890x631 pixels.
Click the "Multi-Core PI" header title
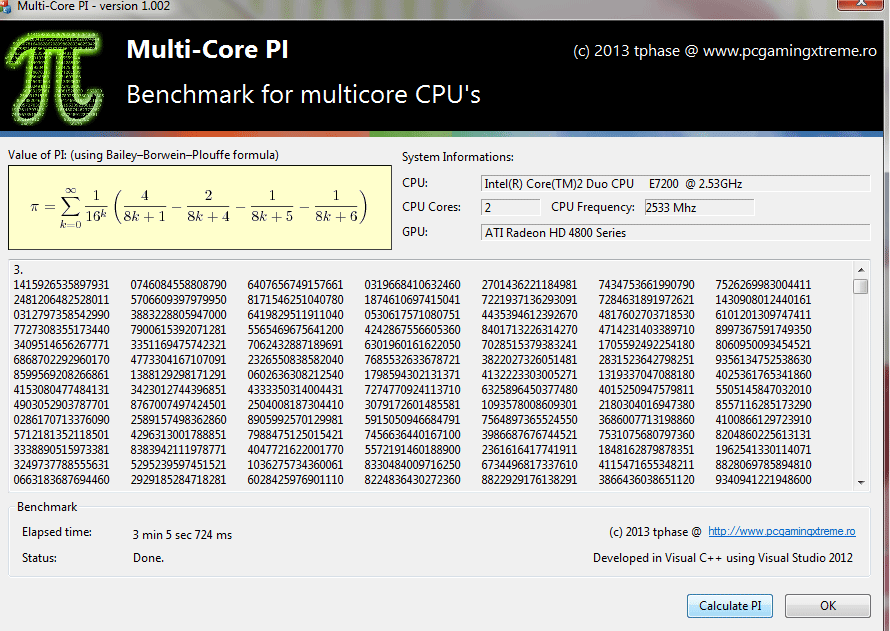tap(205, 50)
